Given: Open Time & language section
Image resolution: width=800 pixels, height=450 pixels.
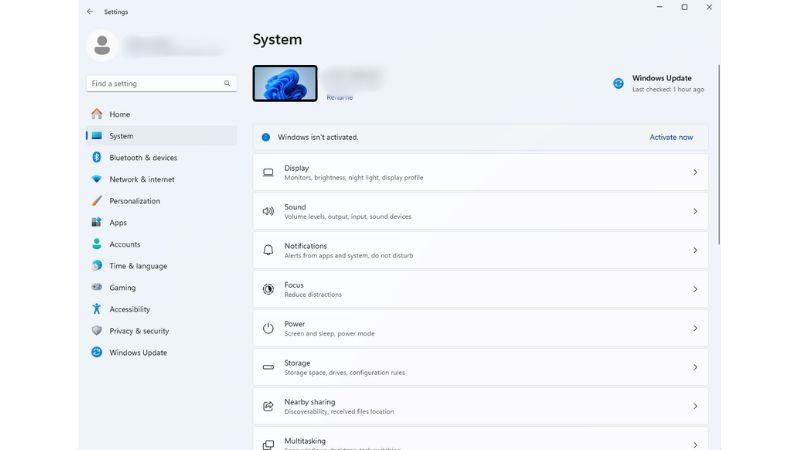Looking at the screenshot, I should (x=138, y=266).
